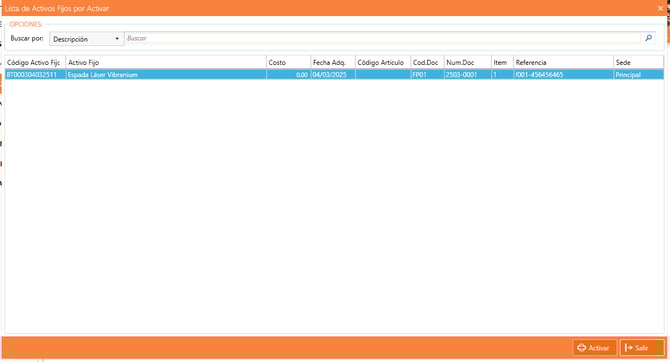This screenshot has width=670, height=362.
Task: Click the f001-456456465 reference cell
Action: (563, 74)
